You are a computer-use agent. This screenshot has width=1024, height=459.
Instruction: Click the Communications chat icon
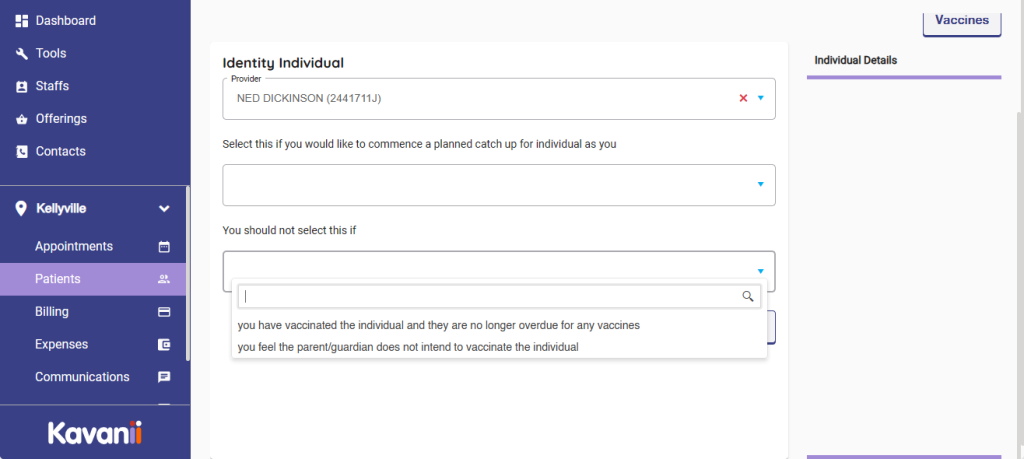click(164, 378)
